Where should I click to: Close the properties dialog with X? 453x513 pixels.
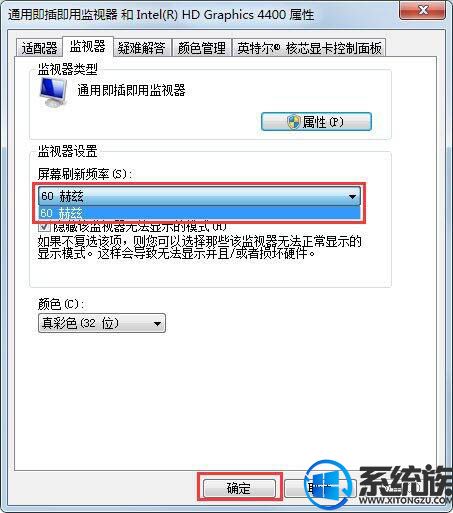click(422, 10)
